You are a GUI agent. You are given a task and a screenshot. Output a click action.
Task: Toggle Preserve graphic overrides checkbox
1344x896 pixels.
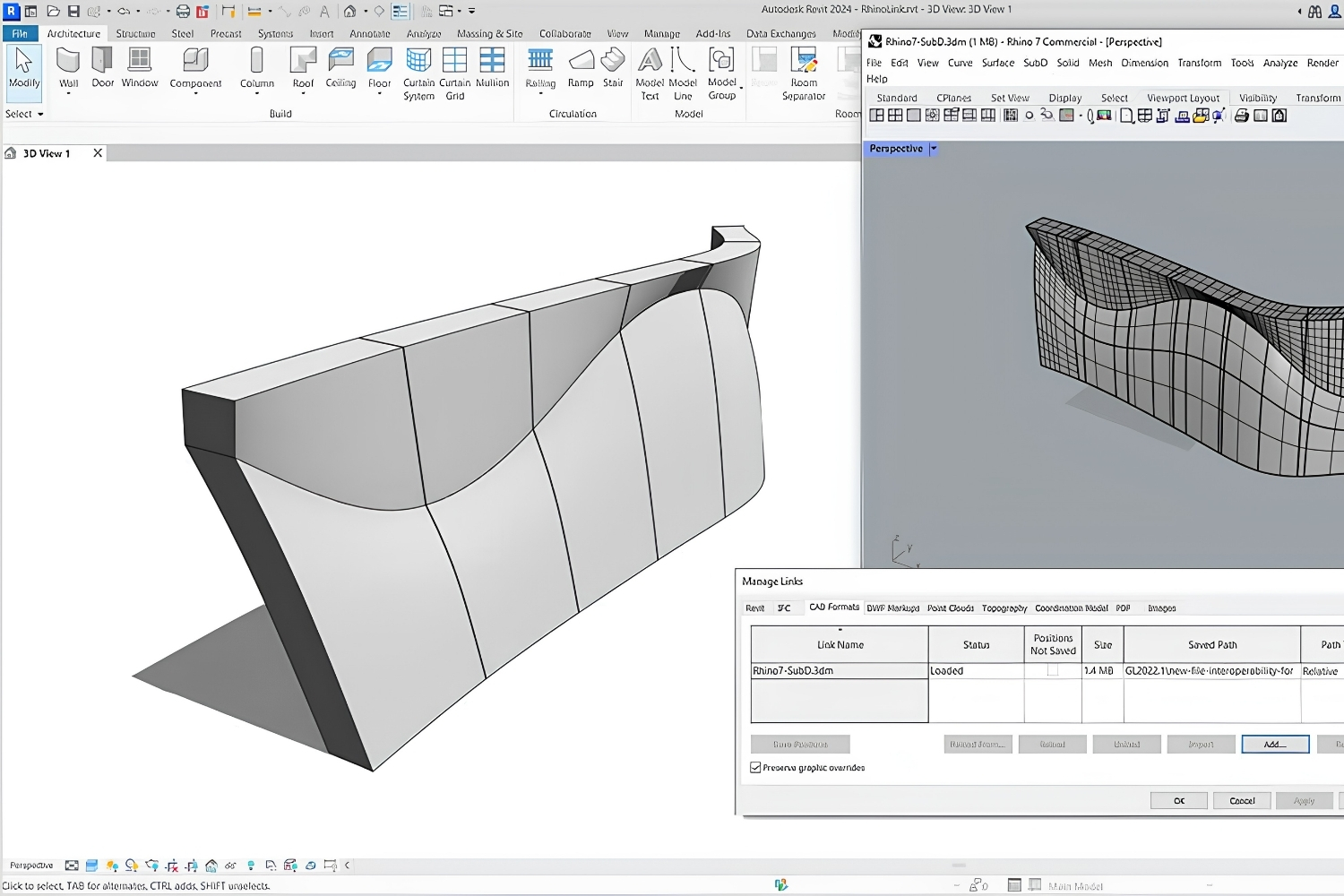[755, 768]
